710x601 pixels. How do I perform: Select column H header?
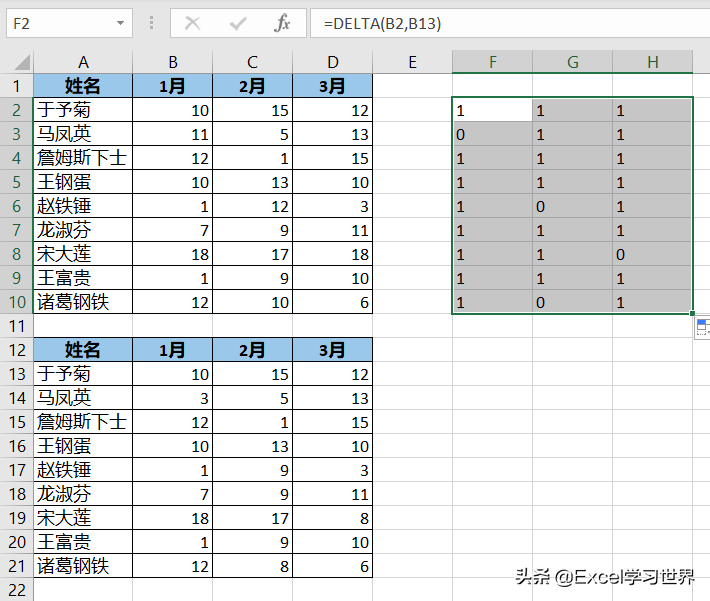(652, 62)
